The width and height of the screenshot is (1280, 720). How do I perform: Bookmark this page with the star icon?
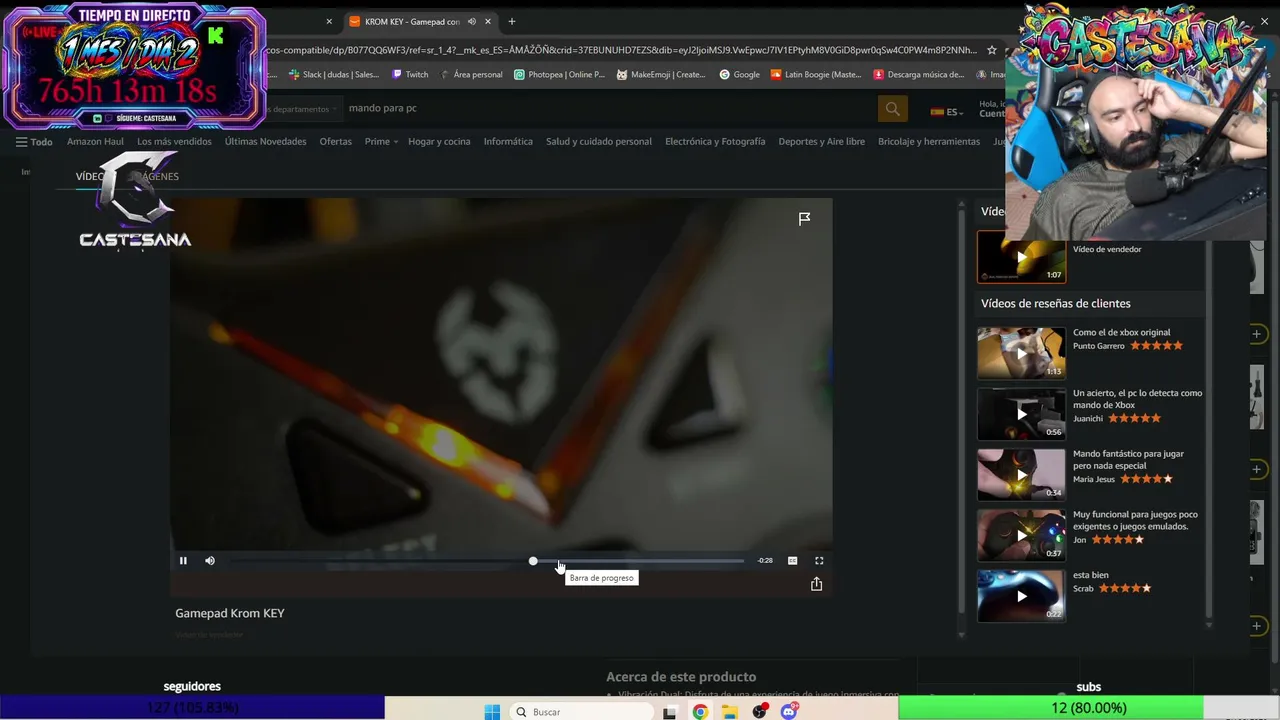point(992,50)
